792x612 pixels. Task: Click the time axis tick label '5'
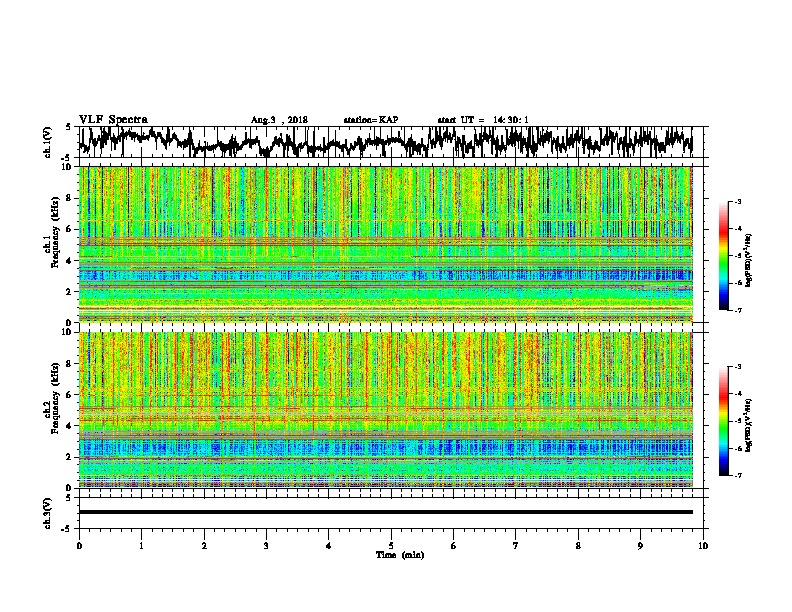(391, 546)
